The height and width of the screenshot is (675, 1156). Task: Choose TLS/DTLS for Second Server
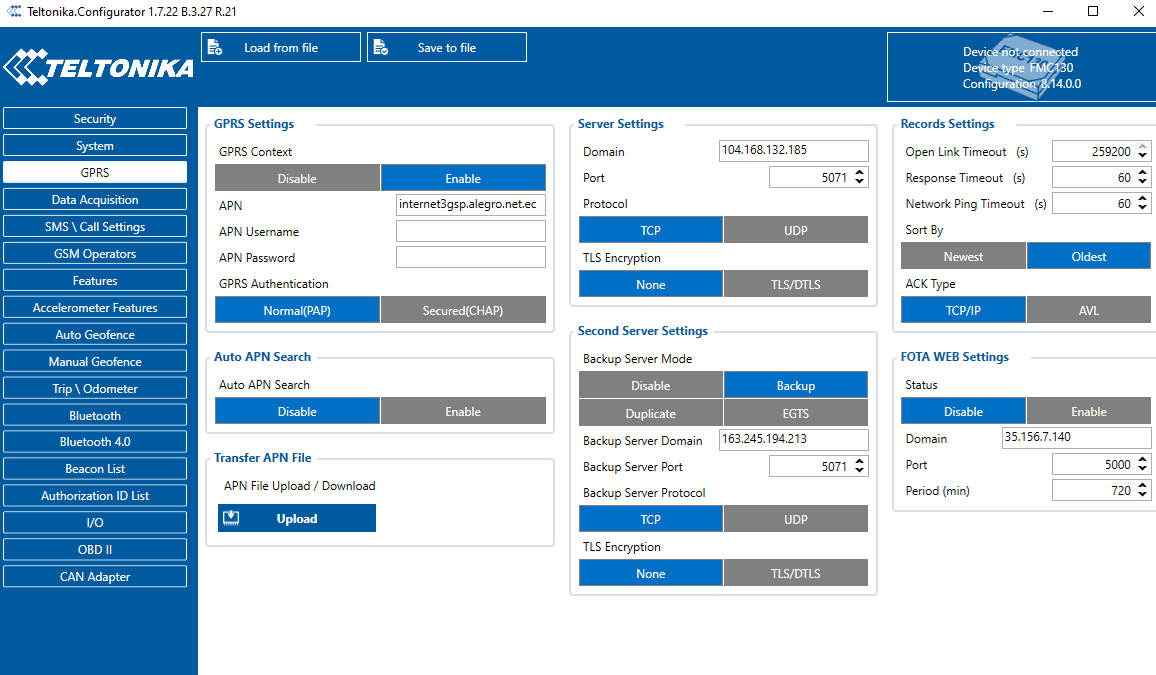pyautogui.click(x=795, y=573)
